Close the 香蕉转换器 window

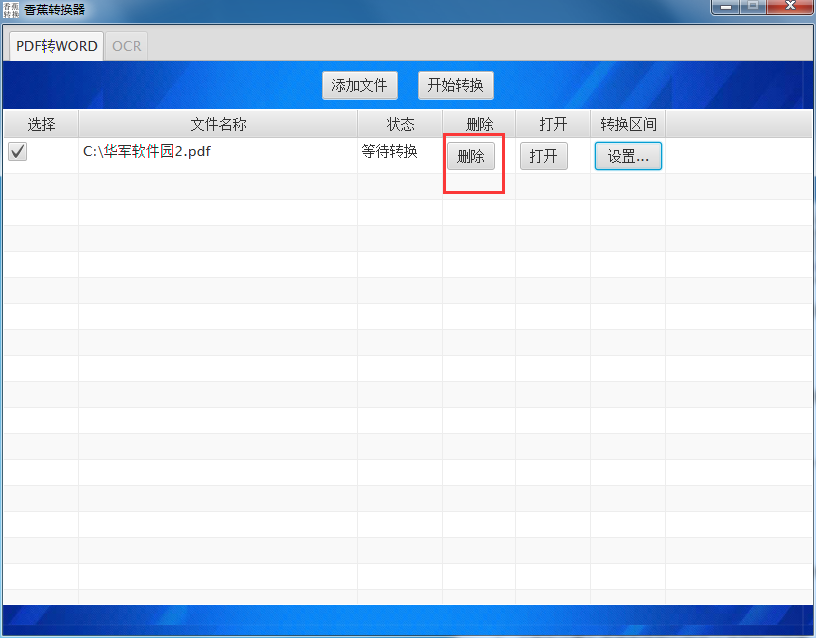click(790, 7)
